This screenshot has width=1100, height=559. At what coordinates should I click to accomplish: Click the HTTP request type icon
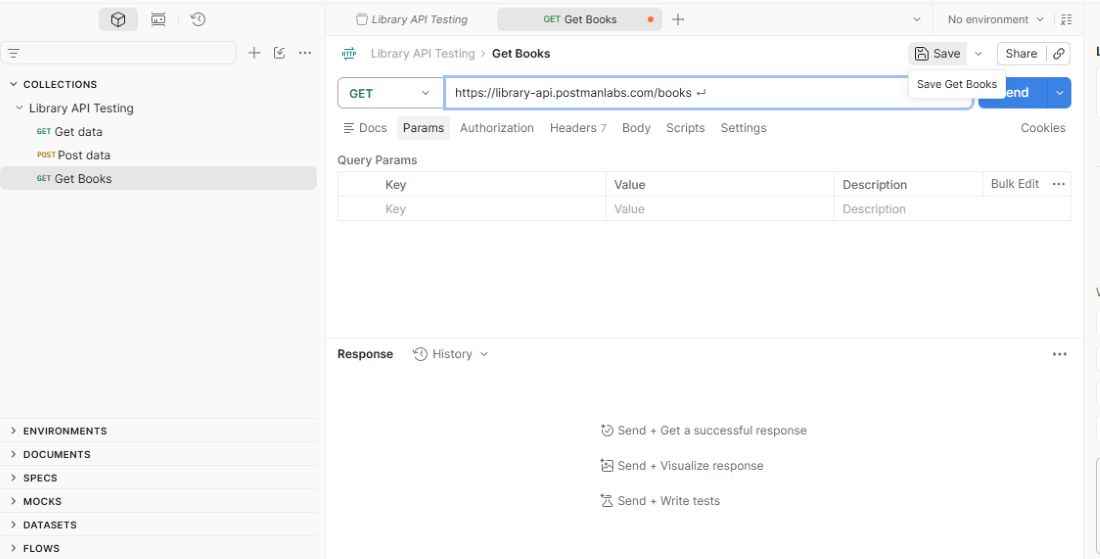pos(349,53)
